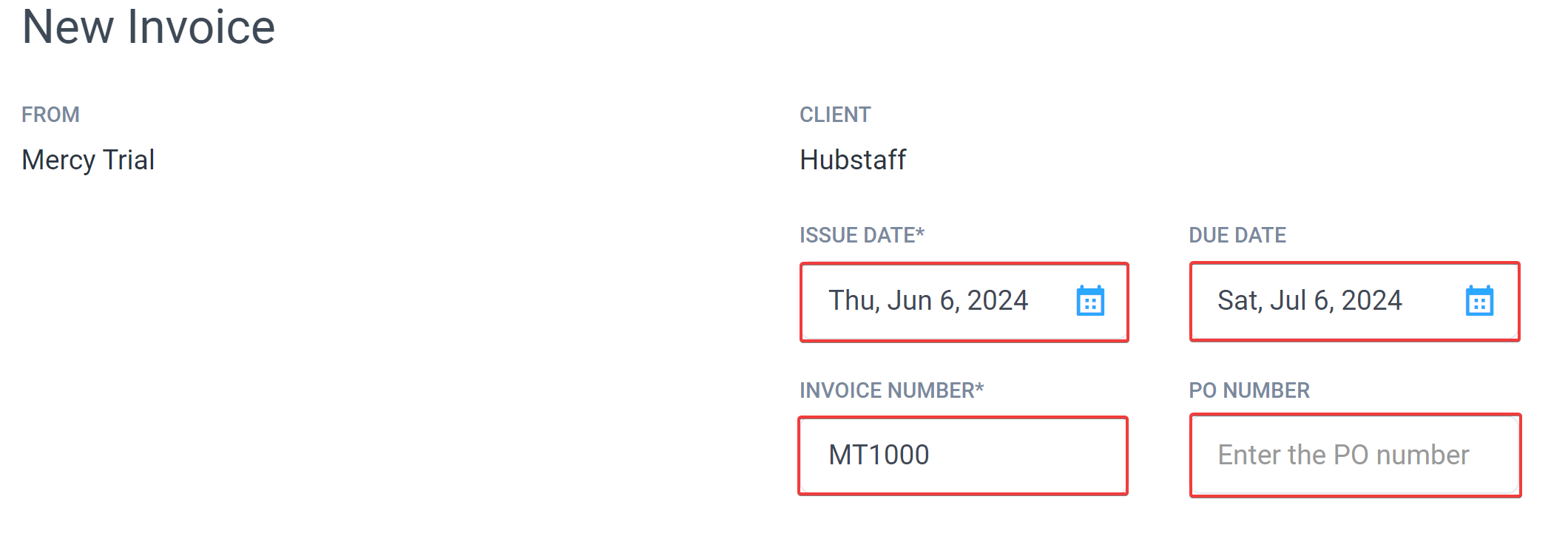Click the year 2024 in the due date
Viewport: 1568px width, 539px height.
[x=1372, y=300]
